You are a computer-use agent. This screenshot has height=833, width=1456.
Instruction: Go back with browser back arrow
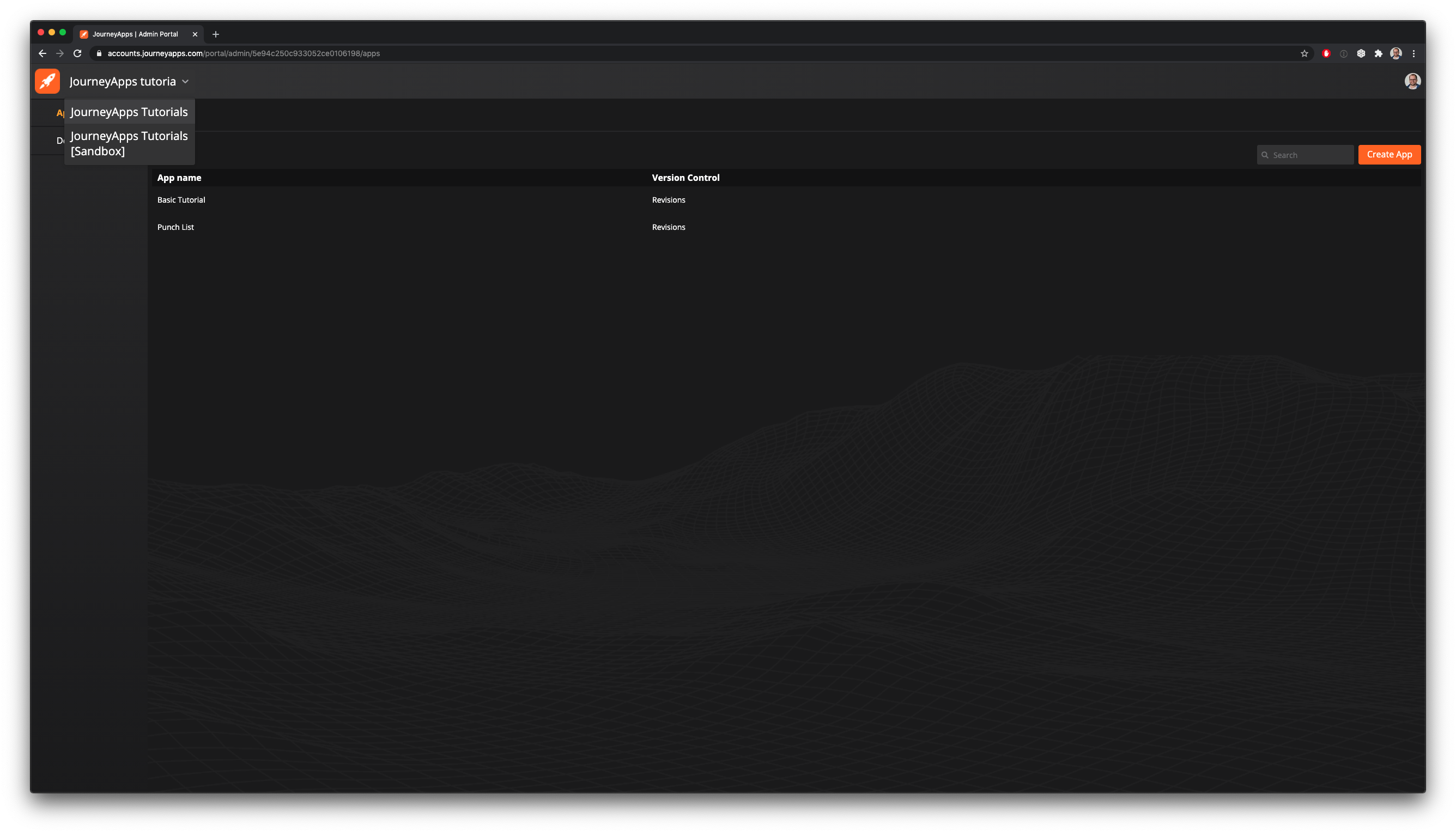pos(43,53)
